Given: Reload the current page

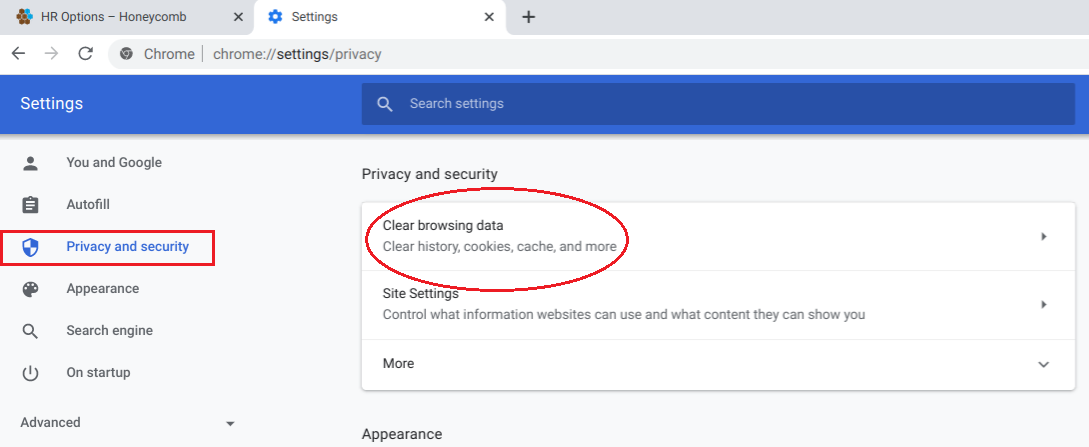Looking at the screenshot, I should [x=85, y=54].
